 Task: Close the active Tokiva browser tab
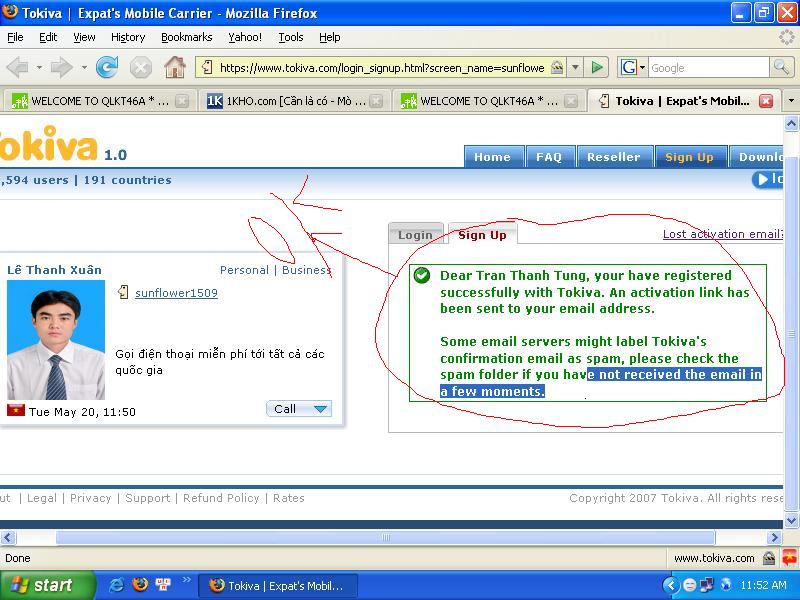coord(766,101)
